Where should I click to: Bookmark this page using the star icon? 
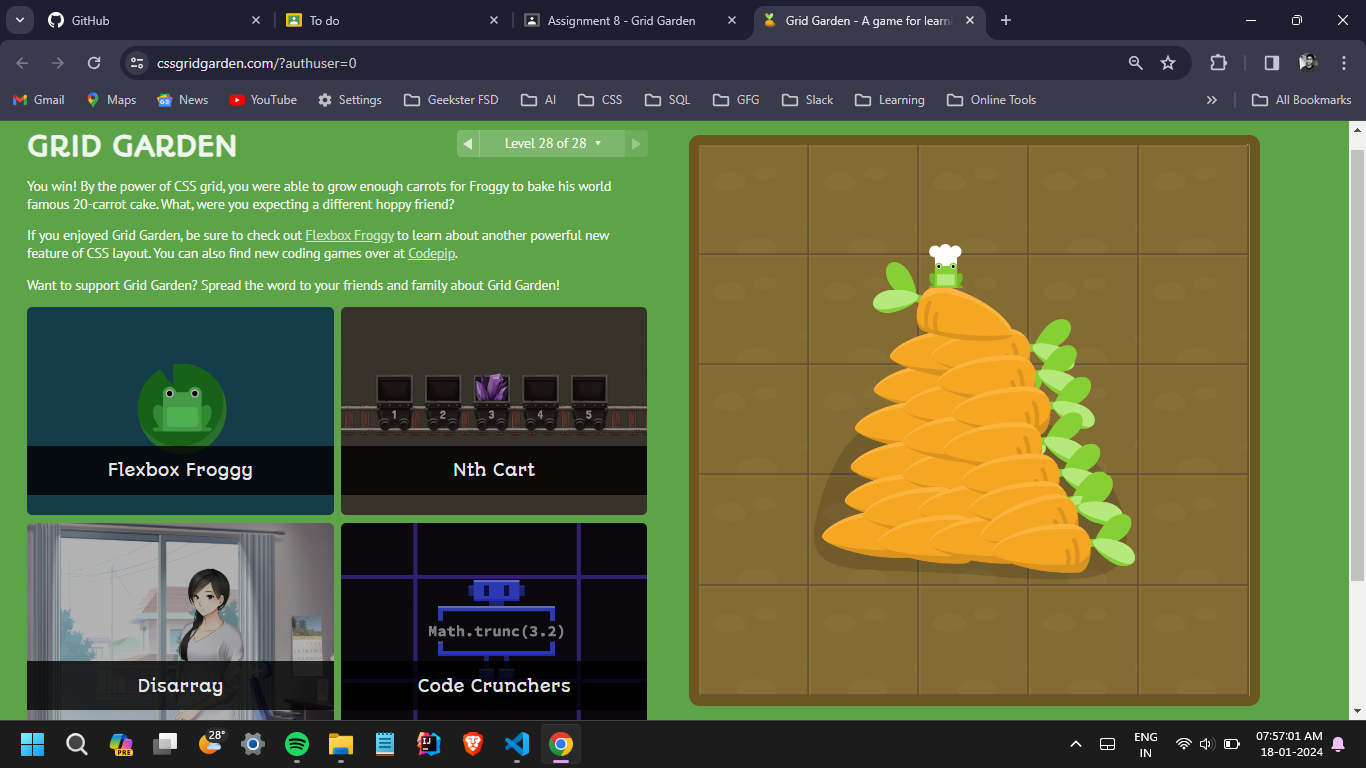click(x=1168, y=62)
